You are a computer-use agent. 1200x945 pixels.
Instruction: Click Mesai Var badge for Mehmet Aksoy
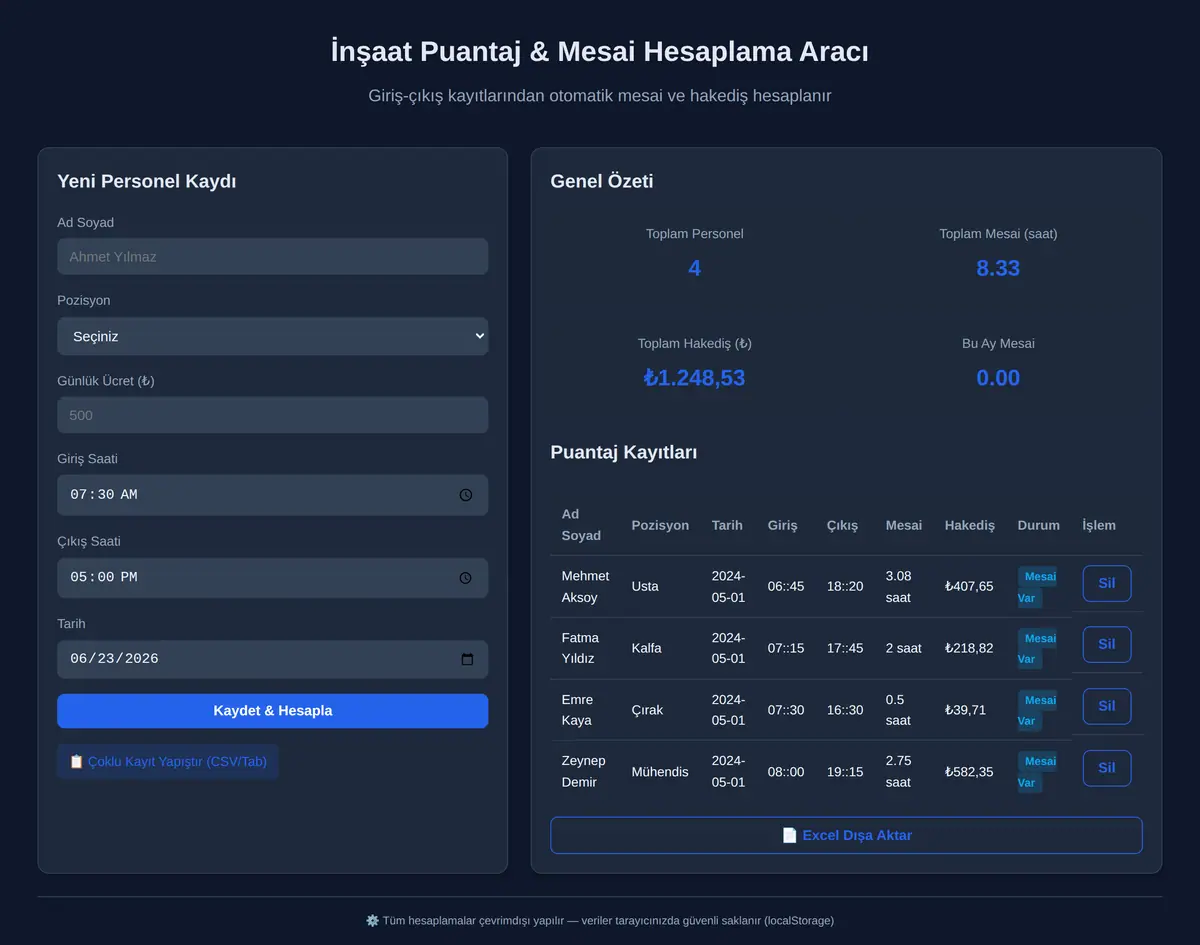point(1037,587)
